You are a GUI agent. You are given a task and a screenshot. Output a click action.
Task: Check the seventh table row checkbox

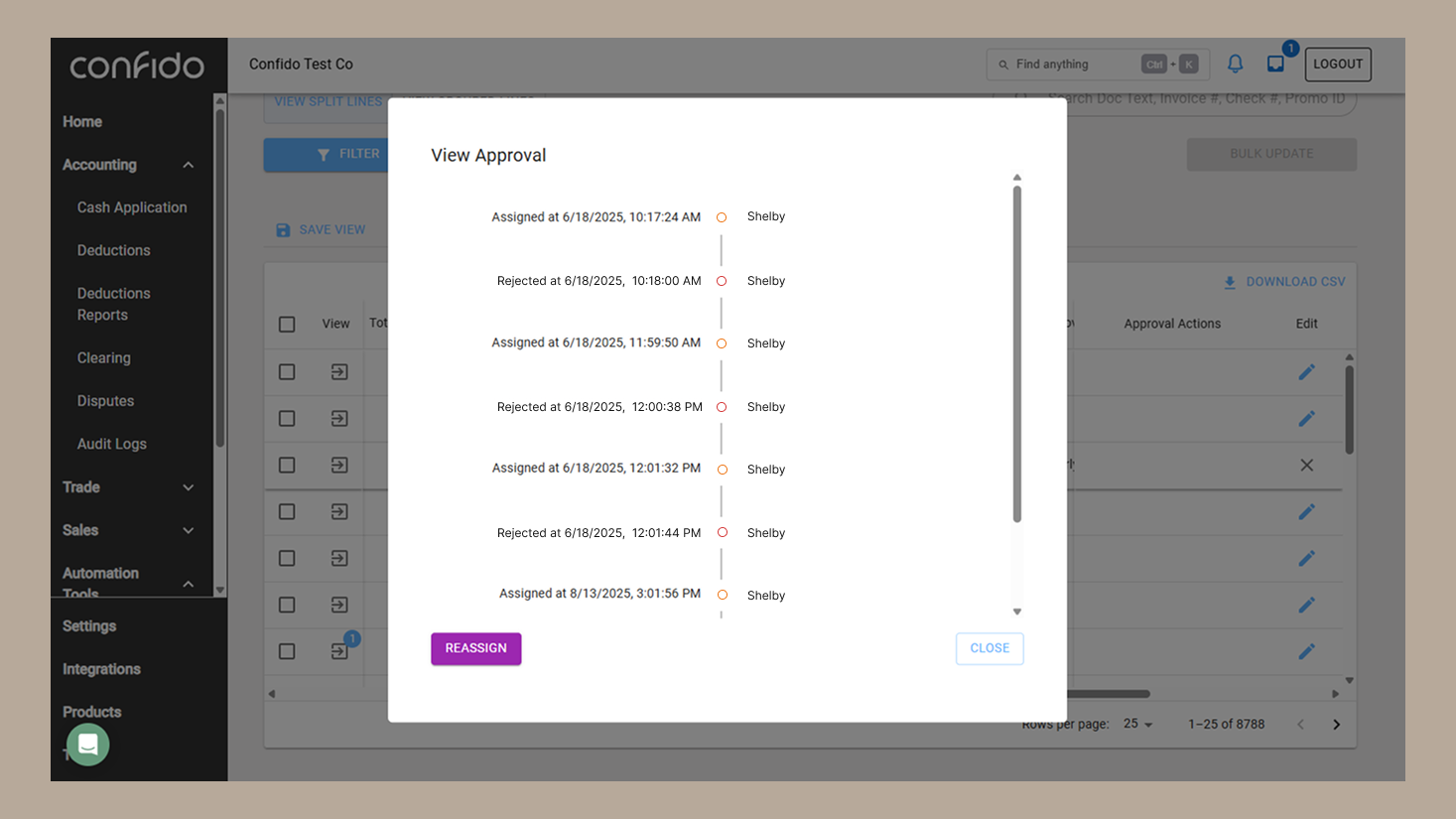tap(287, 651)
